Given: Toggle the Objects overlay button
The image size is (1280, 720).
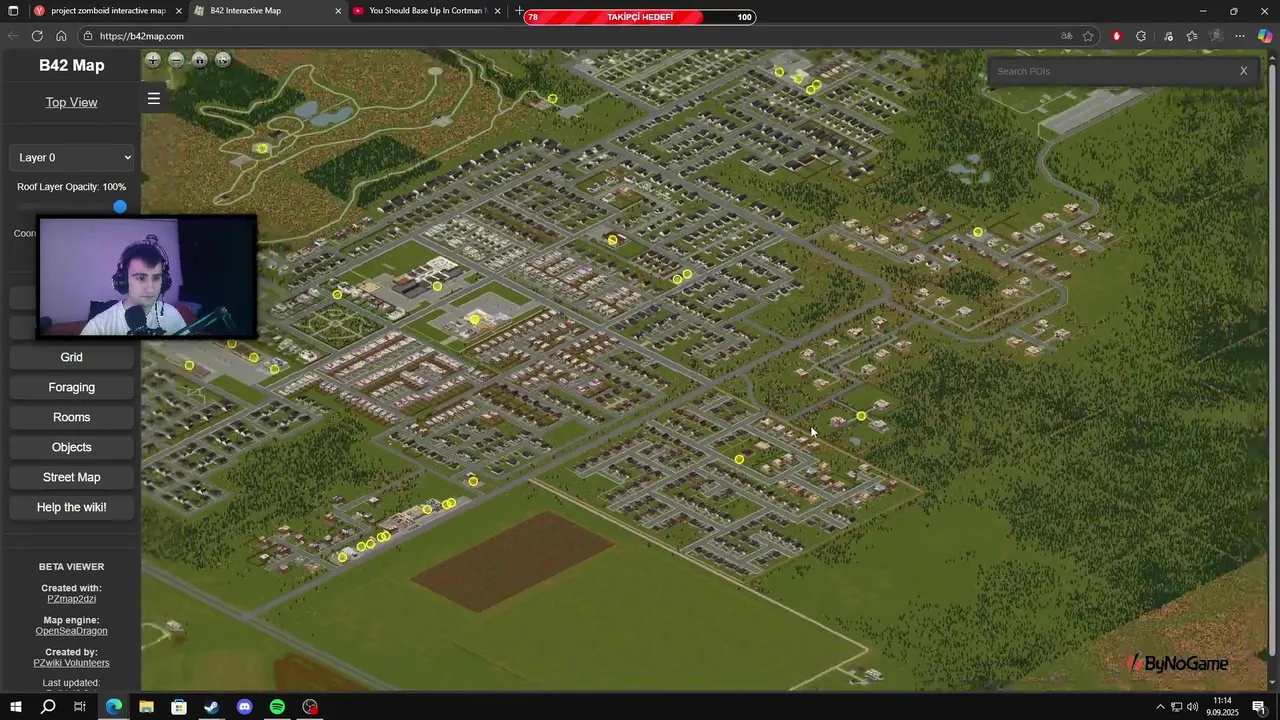Looking at the screenshot, I should coord(71,447).
